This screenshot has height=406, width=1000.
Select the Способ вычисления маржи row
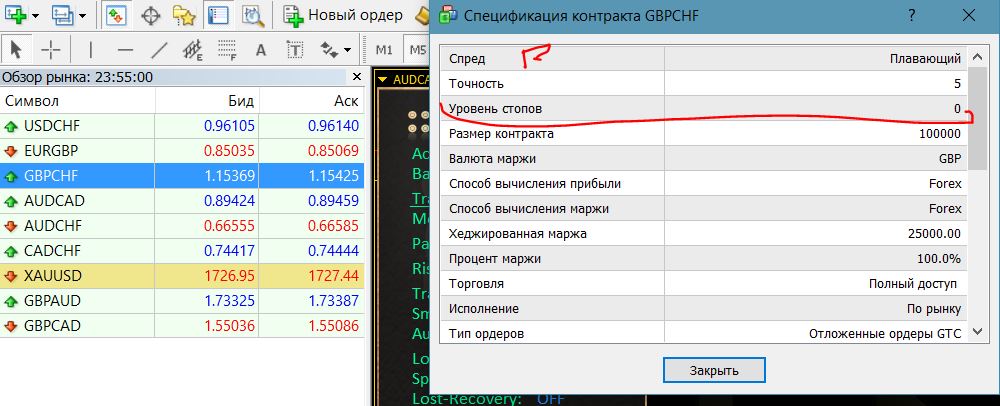705,208
